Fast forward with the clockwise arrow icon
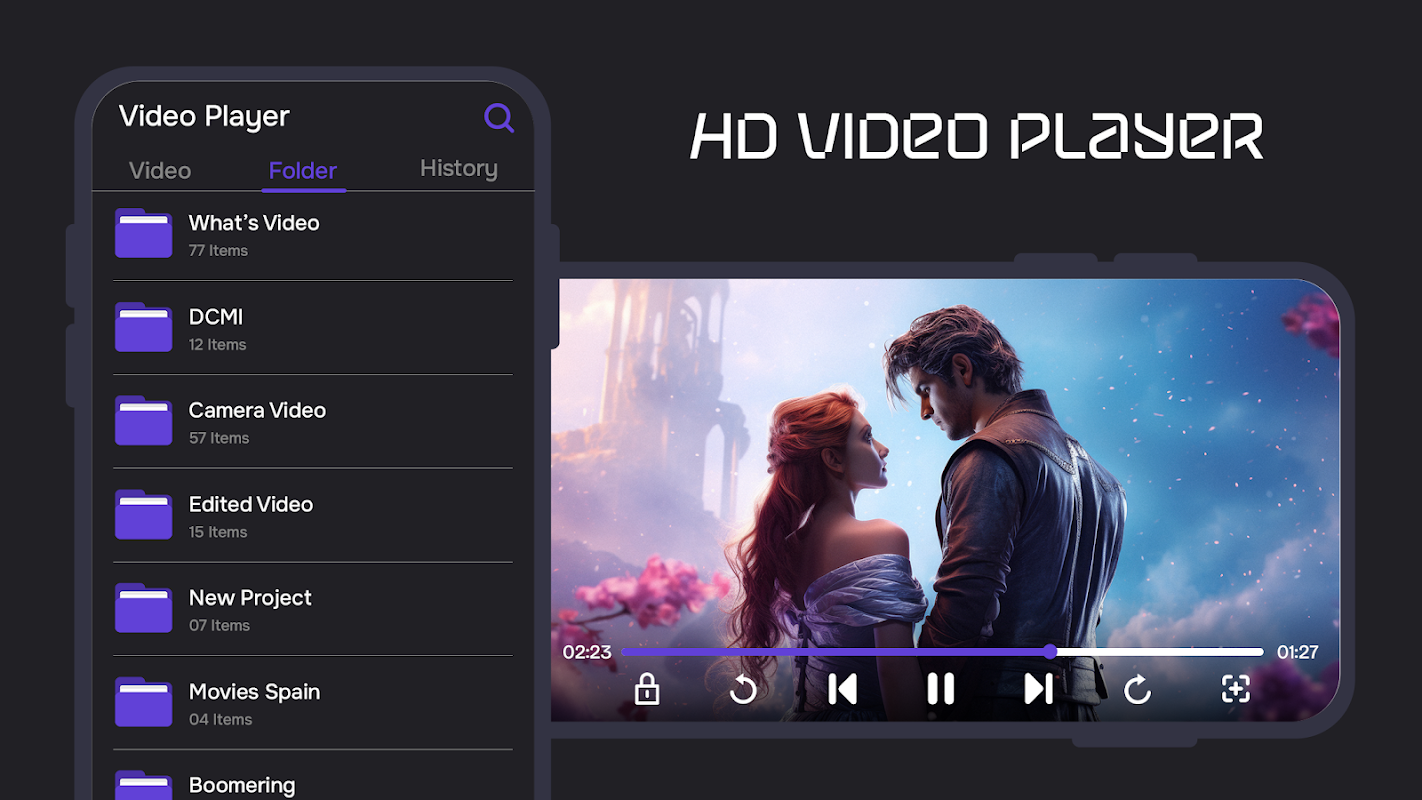This screenshot has height=800, width=1422. 1137,688
